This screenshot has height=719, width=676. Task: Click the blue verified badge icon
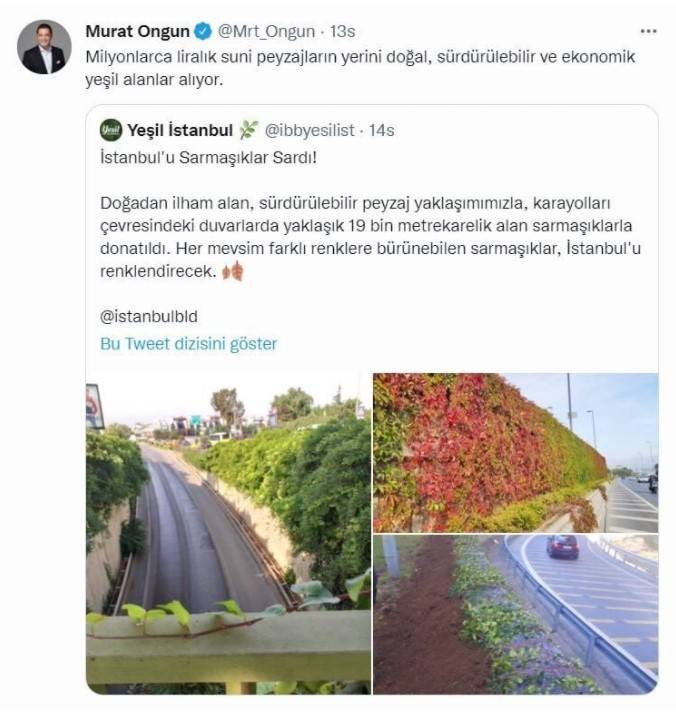(x=201, y=31)
